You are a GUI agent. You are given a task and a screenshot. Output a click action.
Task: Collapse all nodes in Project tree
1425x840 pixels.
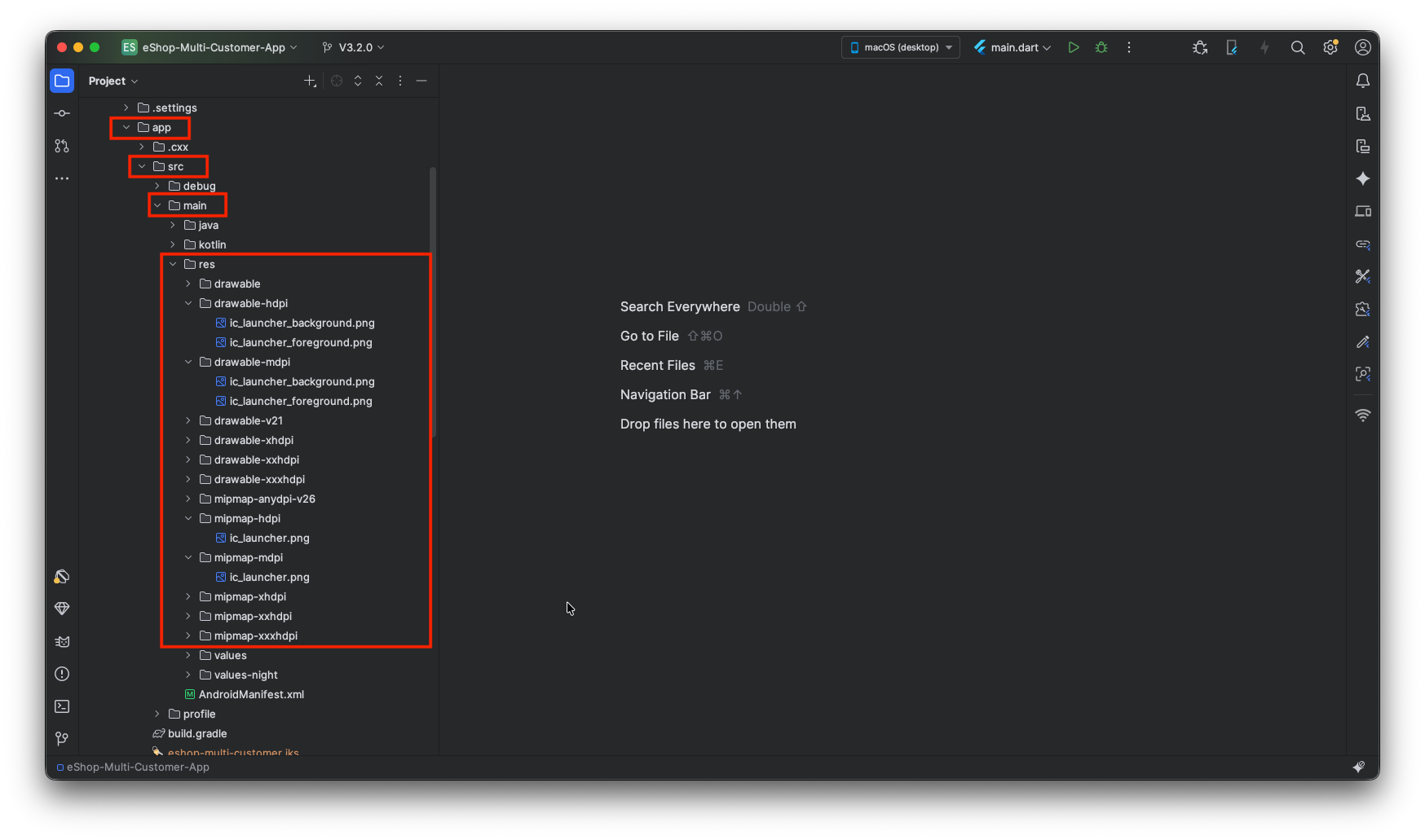pos(379,81)
